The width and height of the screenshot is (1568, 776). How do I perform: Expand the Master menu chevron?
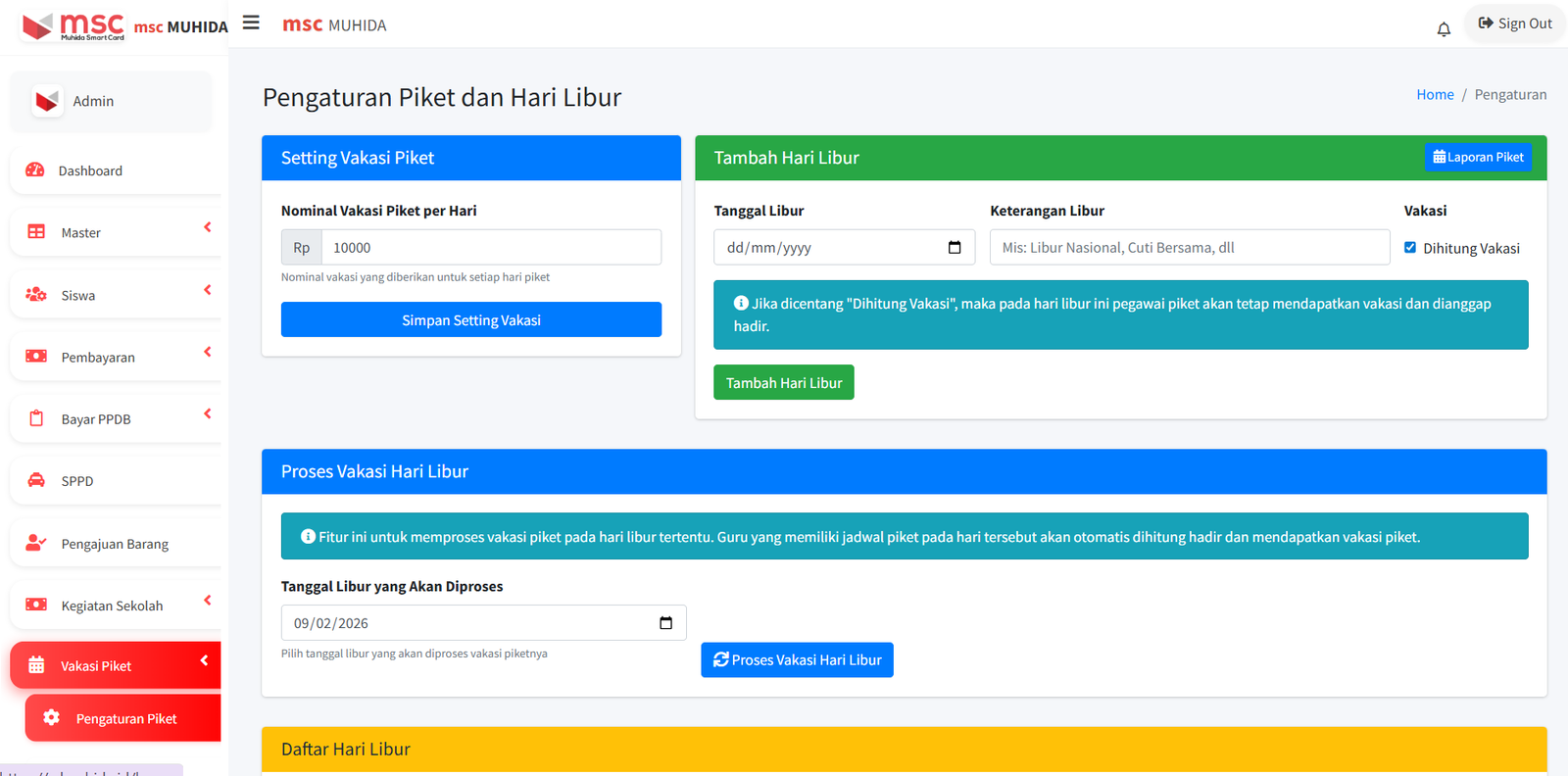tap(207, 227)
